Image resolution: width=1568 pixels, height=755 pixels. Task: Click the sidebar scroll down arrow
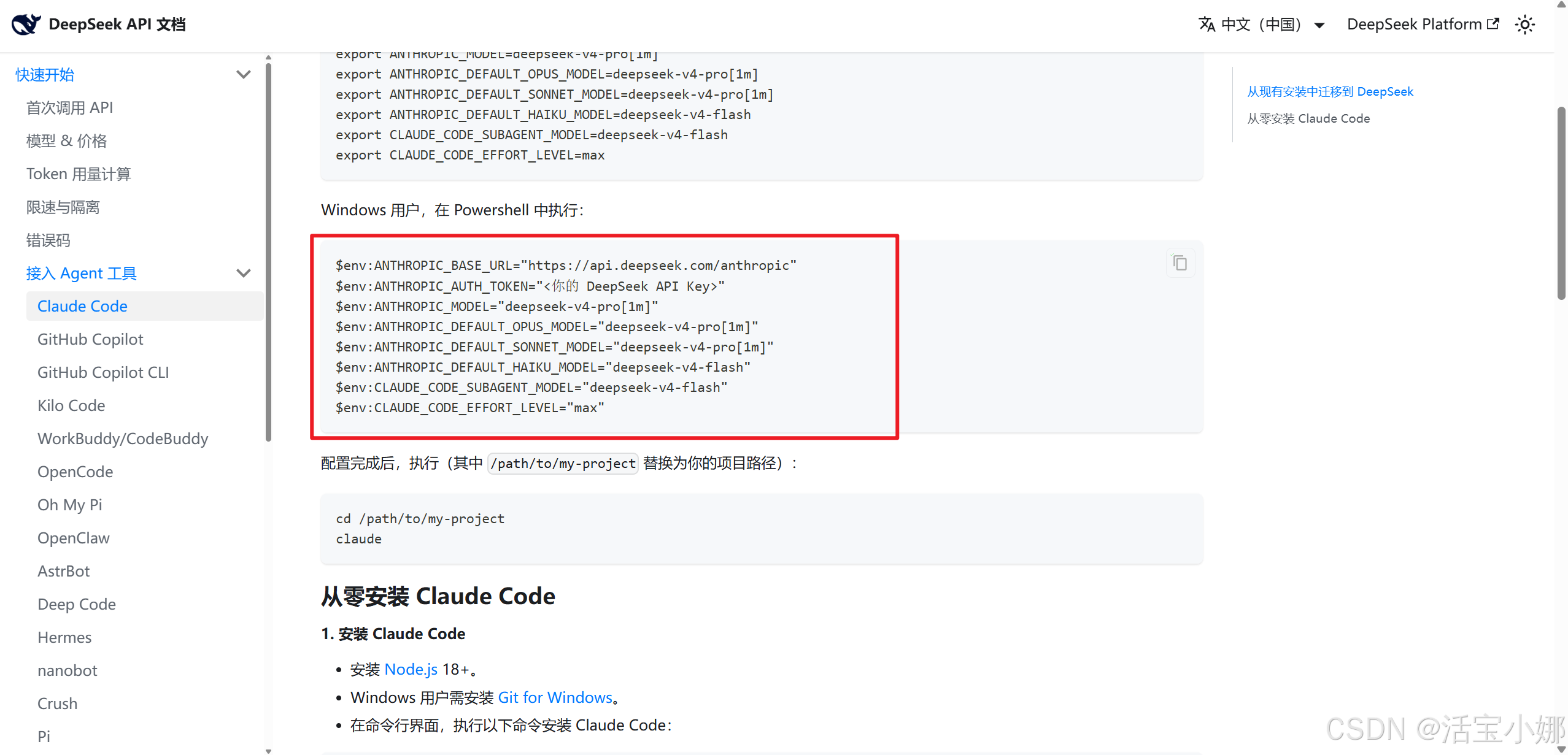(268, 751)
